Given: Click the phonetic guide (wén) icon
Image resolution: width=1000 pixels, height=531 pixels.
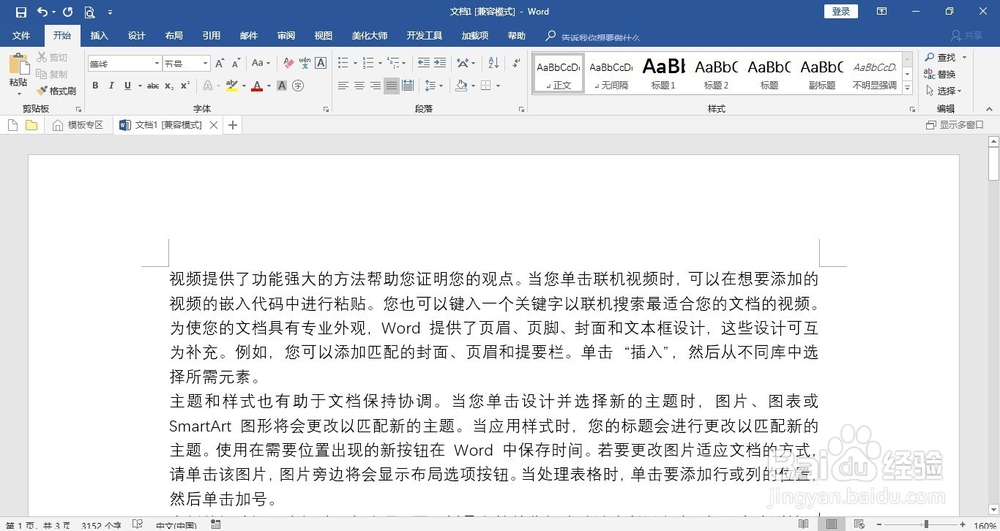Looking at the screenshot, I should [305, 63].
